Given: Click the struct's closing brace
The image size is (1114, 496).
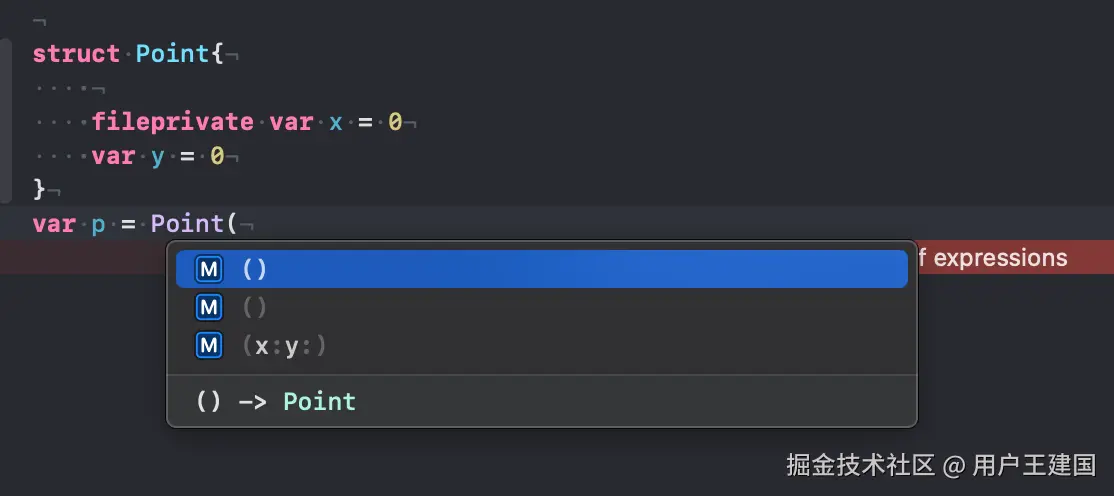Looking at the screenshot, I should [x=39, y=187].
